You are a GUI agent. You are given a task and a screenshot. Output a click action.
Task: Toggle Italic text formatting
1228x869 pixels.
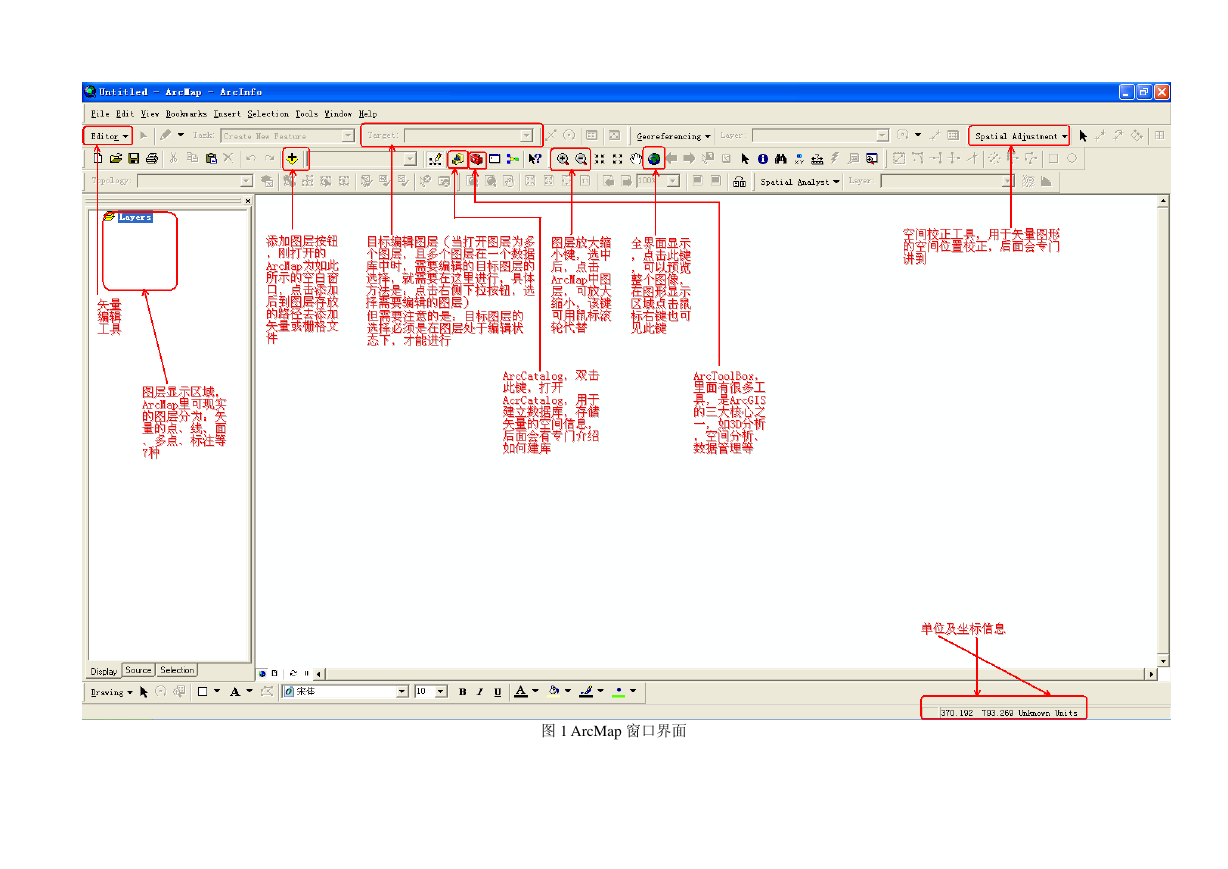tap(480, 691)
